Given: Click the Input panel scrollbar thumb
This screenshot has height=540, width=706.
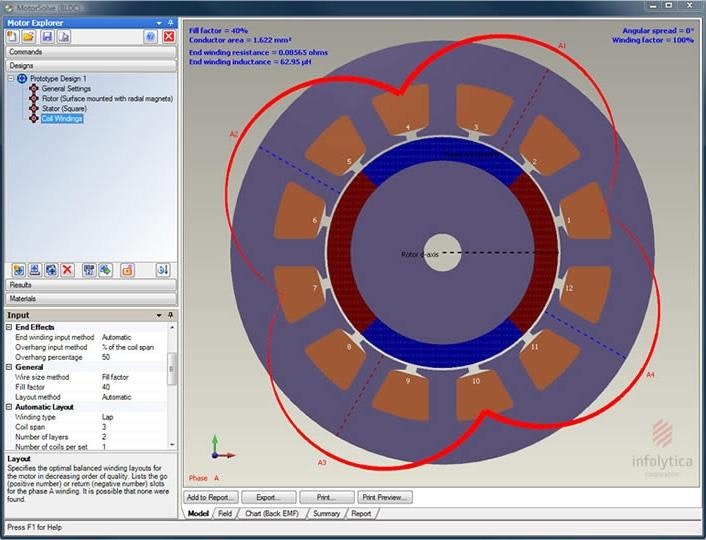Looking at the screenshot, I should [172, 369].
